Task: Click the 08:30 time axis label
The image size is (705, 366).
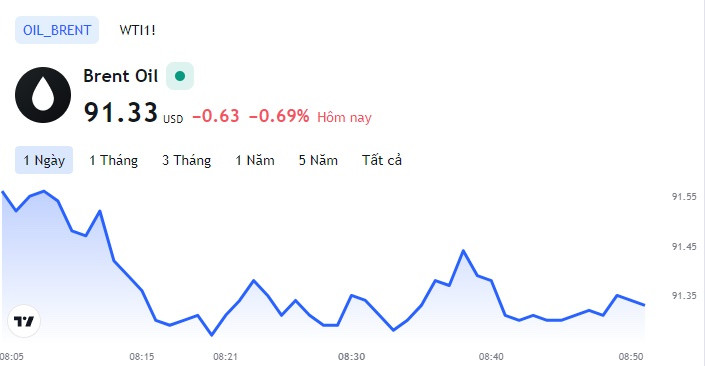Action: tap(352, 357)
